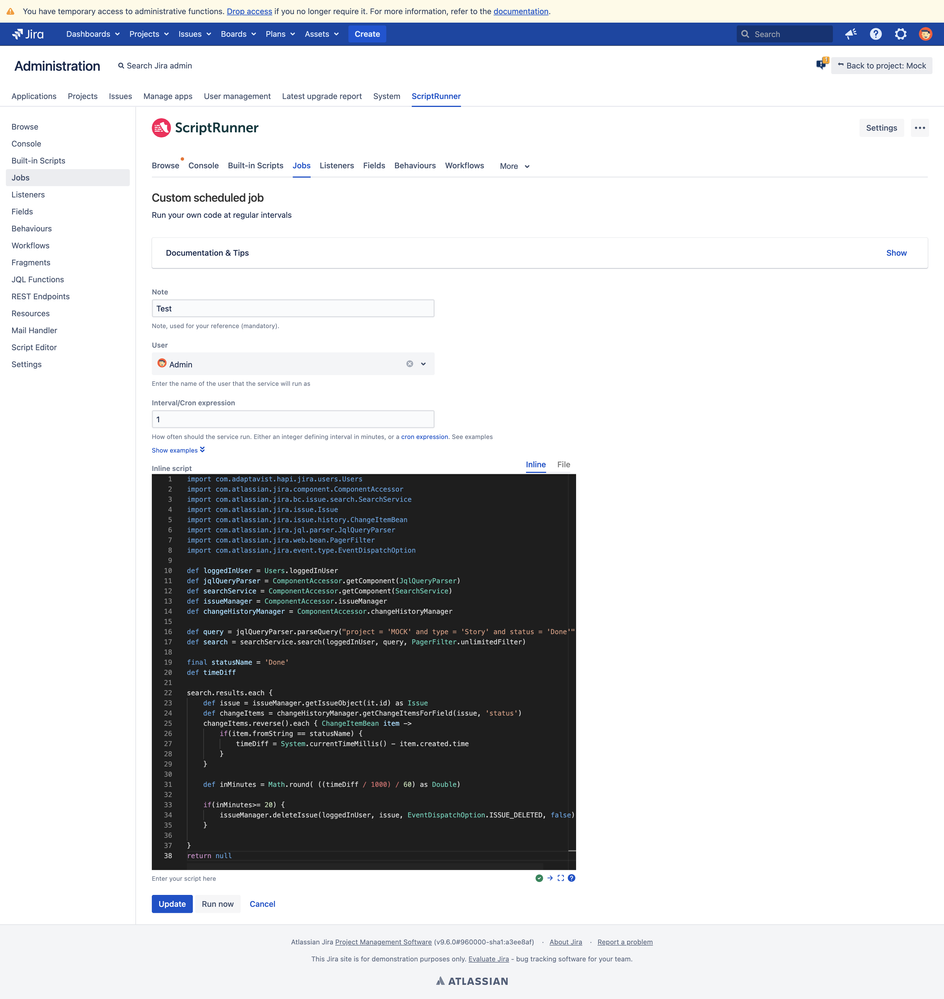Switch to the Inline script tab
Viewport: 944px width, 999px height.
click(536, 464)
